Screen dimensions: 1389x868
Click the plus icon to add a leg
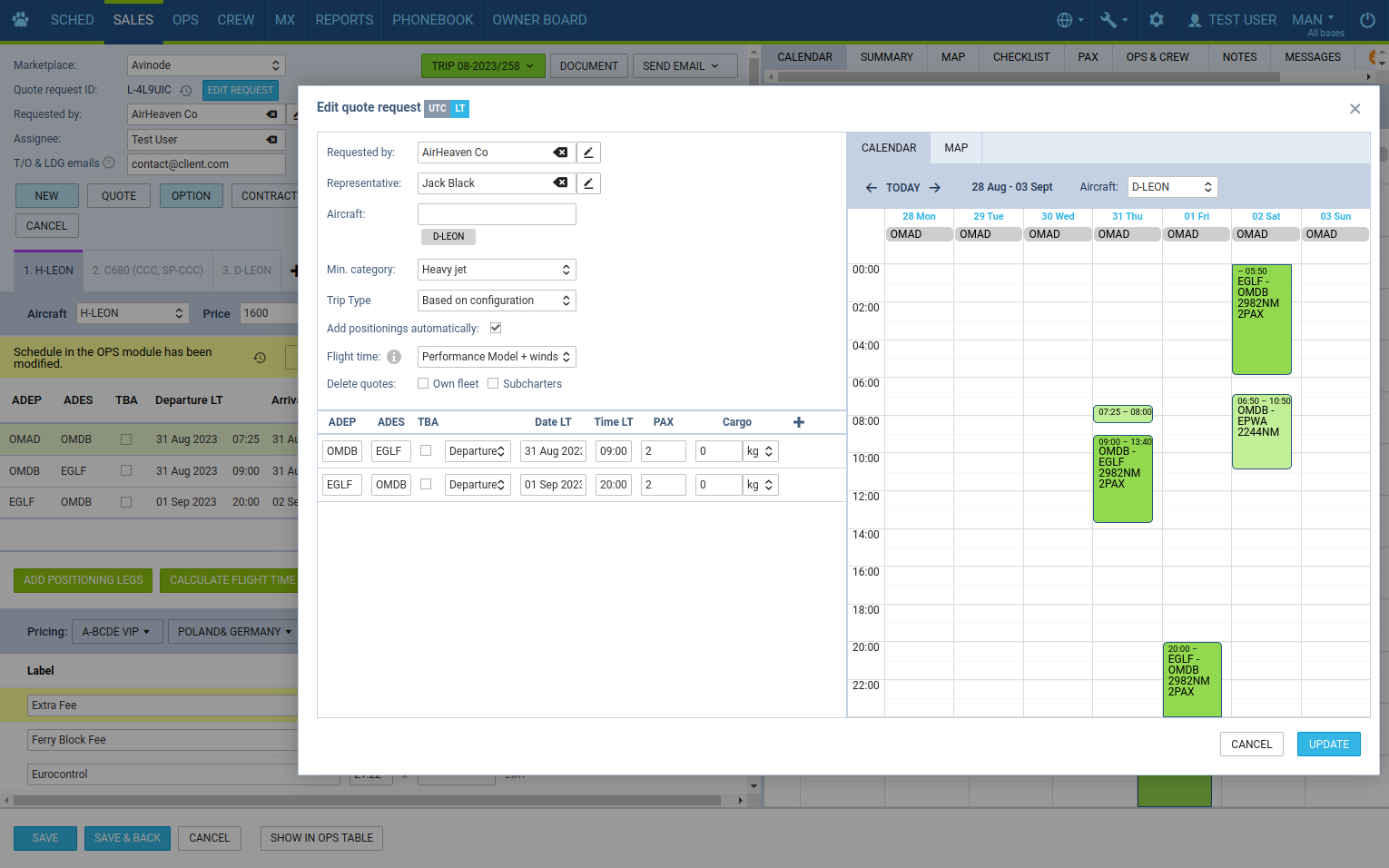coord(799,422)
